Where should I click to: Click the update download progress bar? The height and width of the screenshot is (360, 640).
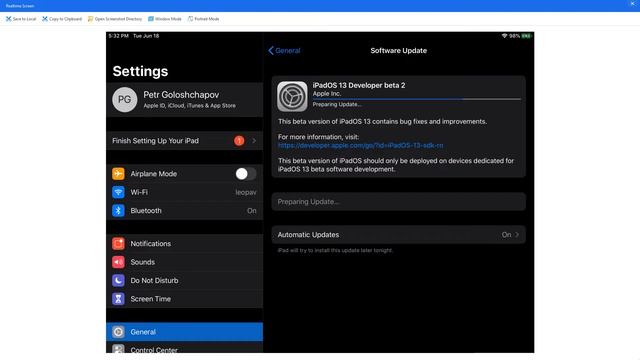coord(417,99)
